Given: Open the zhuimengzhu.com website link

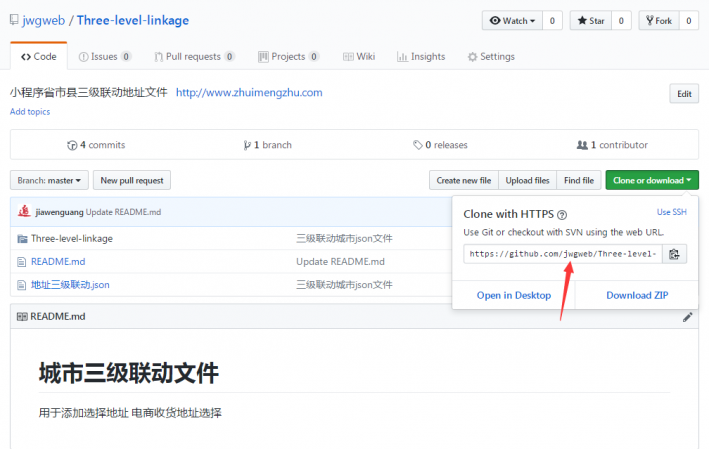Looking at the screenshot, I should (249, 93).
